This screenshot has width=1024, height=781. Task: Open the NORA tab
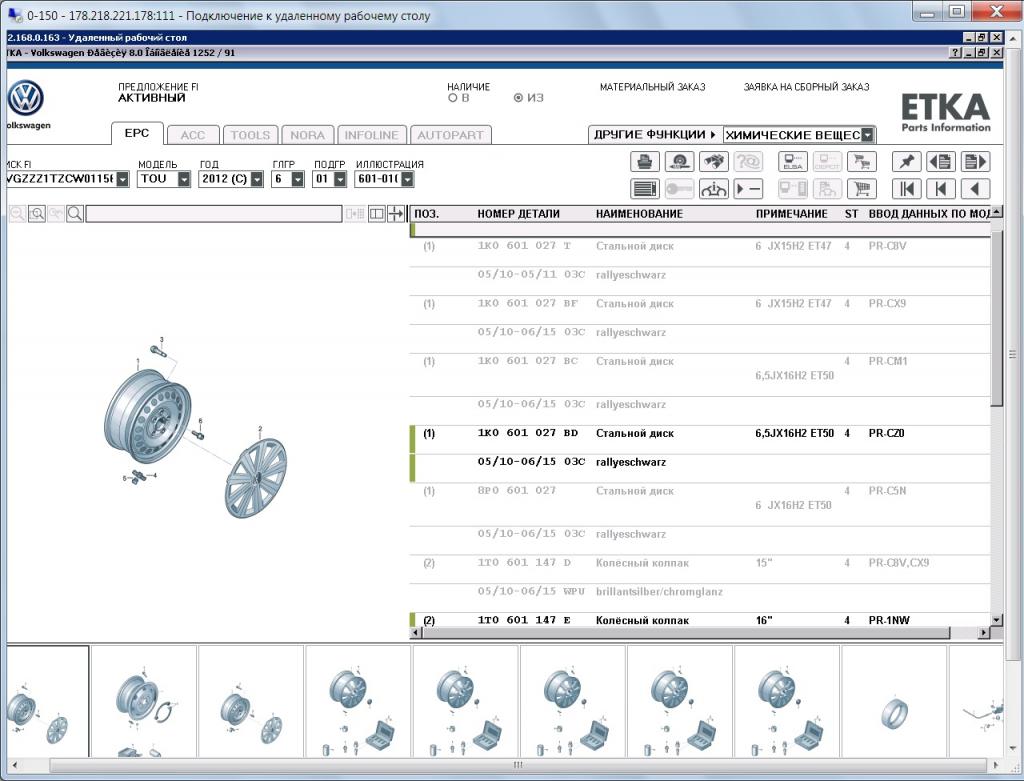point(307,135)
